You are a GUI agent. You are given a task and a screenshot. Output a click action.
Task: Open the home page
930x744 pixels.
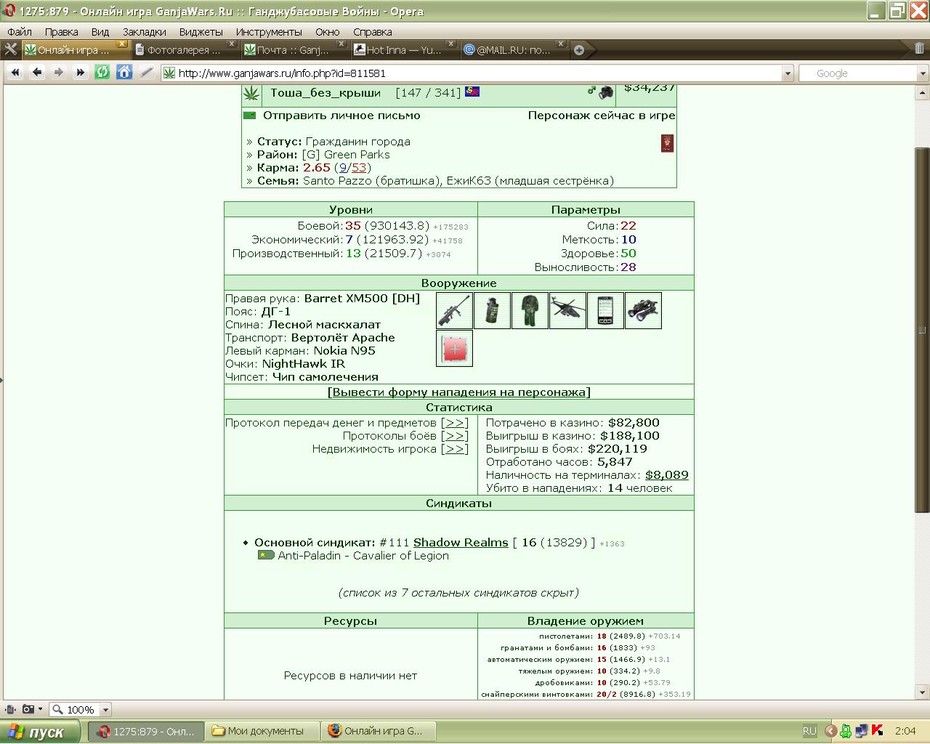pyautogui.click(x=124, y=72)
